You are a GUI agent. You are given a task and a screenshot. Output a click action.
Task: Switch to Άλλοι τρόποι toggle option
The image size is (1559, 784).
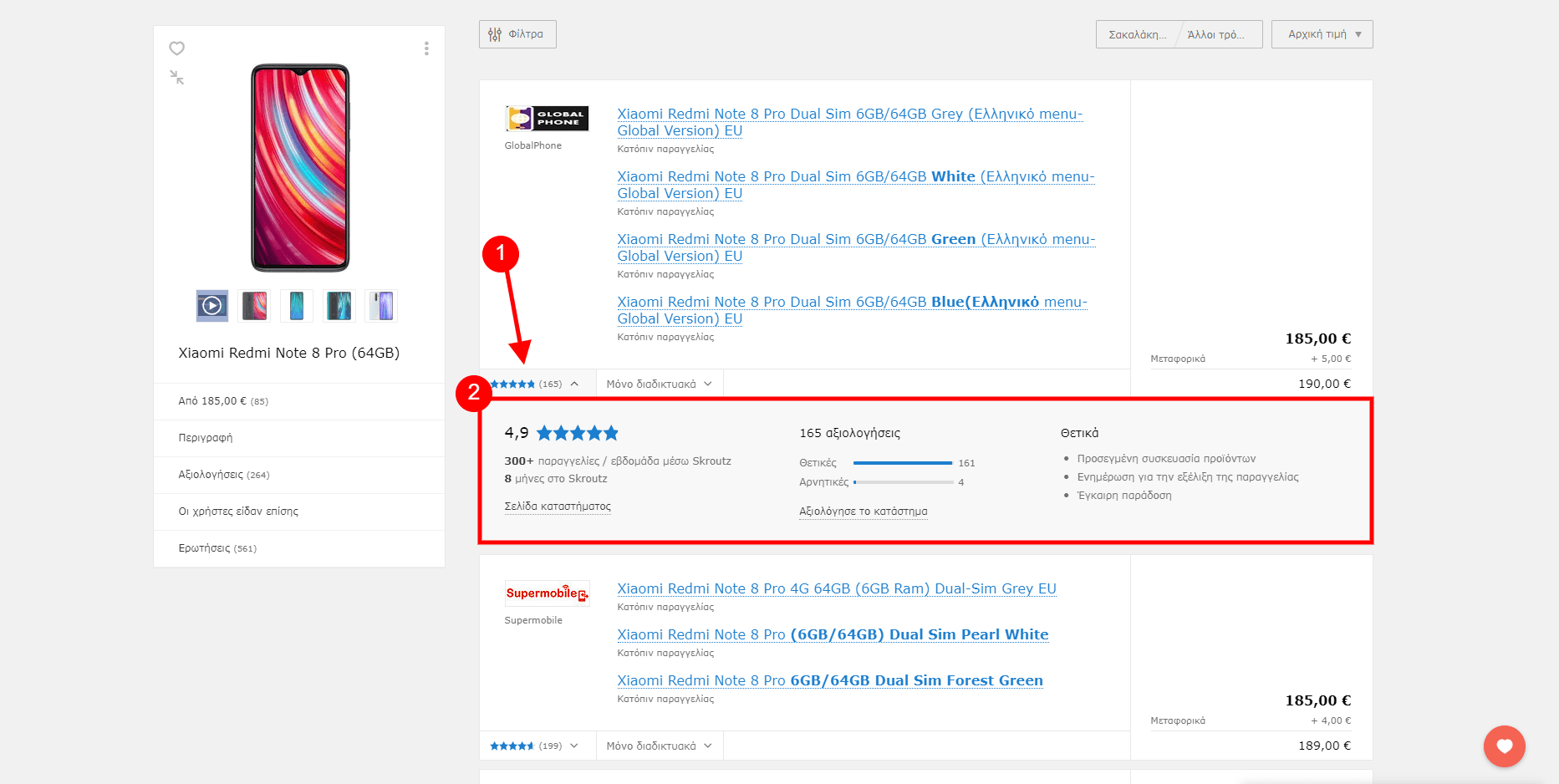1217,34
